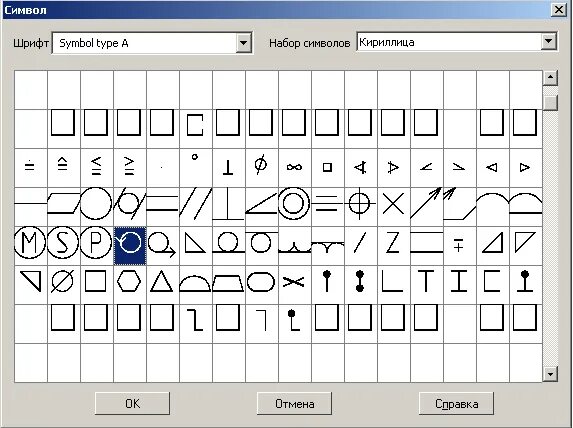
Task: Click the highlighted circular arrow symbol
Action: (130, 246)
